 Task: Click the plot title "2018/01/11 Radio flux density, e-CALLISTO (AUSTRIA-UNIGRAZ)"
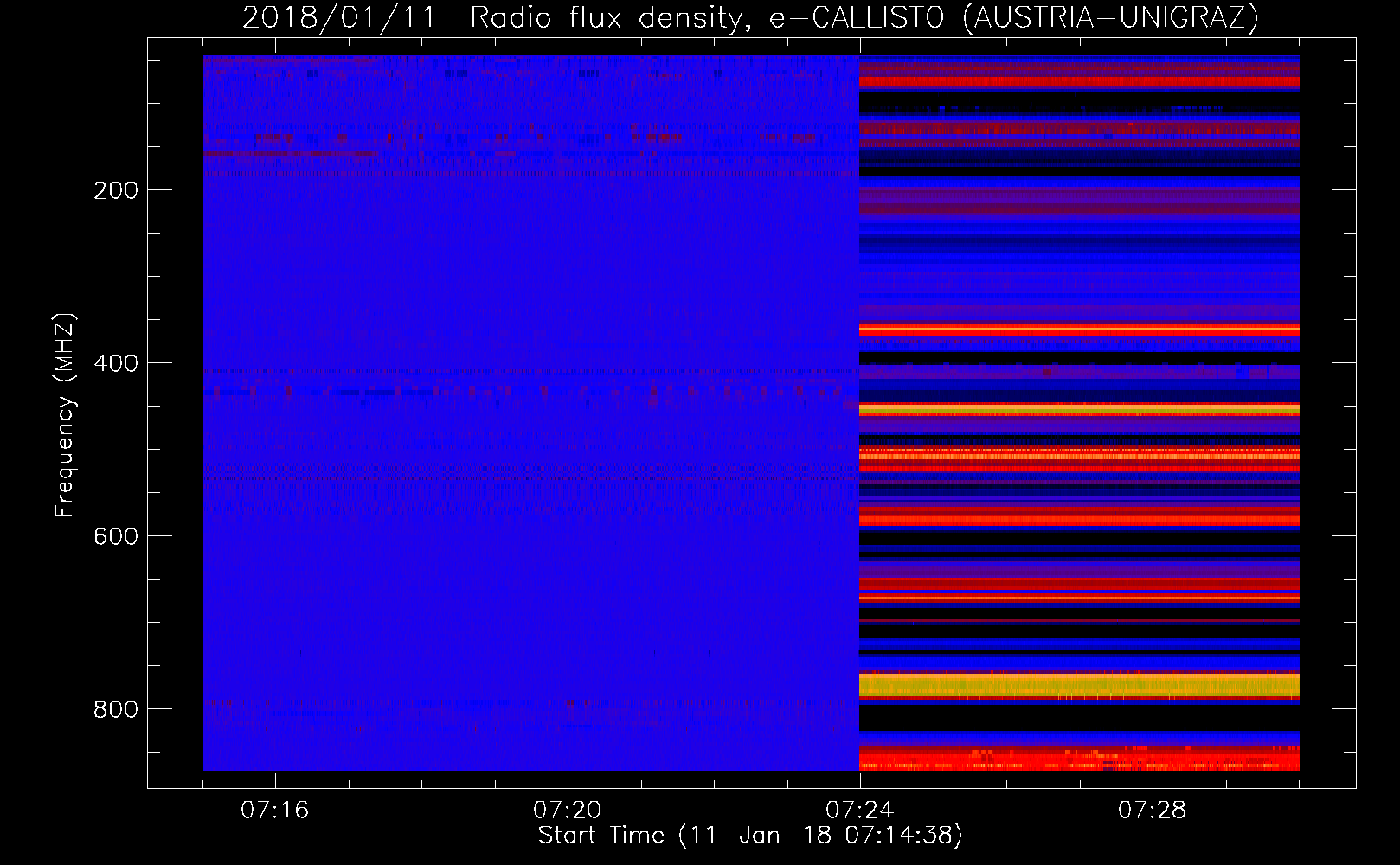[x=750, y=17]
